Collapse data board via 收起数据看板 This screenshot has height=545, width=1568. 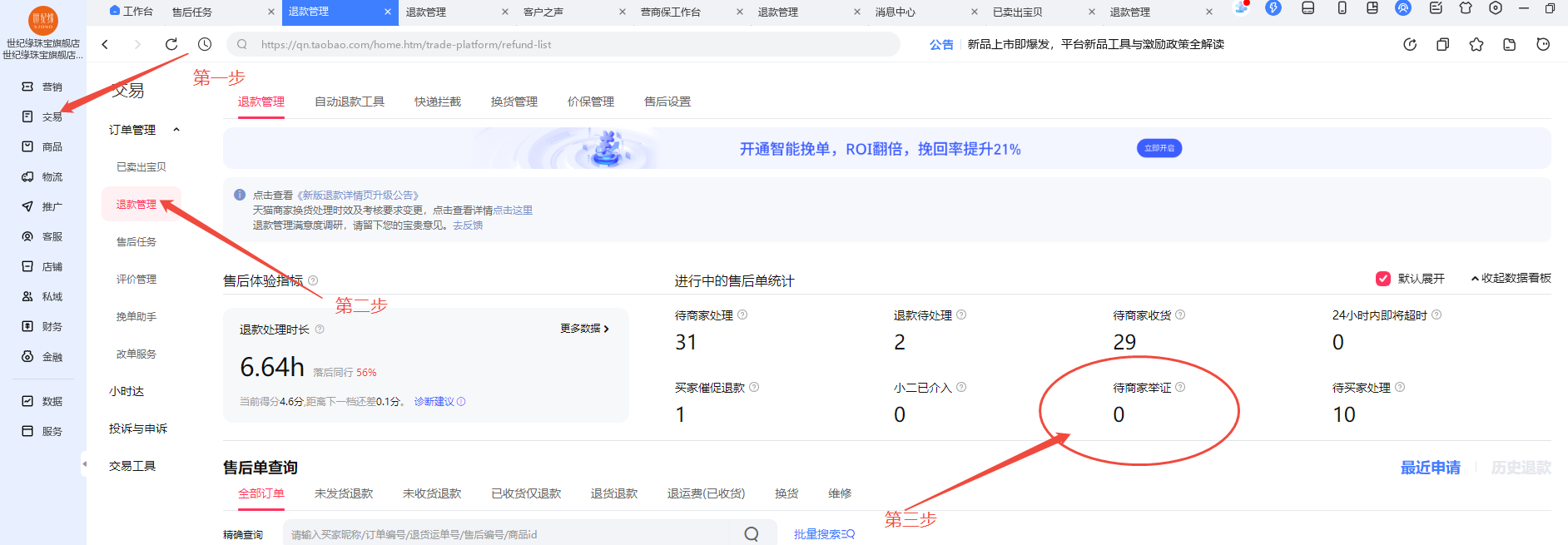[x=1511, y=279]
